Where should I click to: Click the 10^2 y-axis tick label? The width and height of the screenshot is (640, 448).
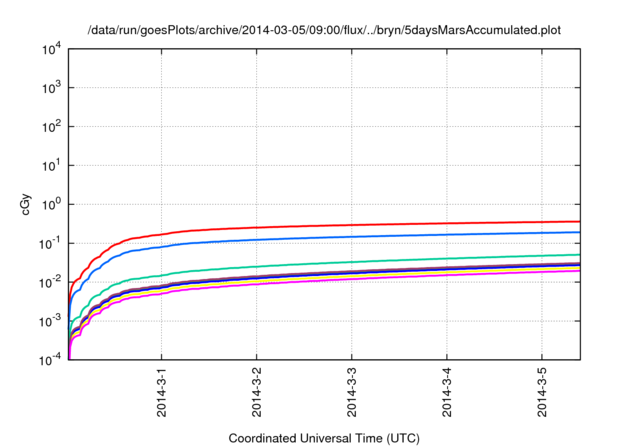coord(51,126)
